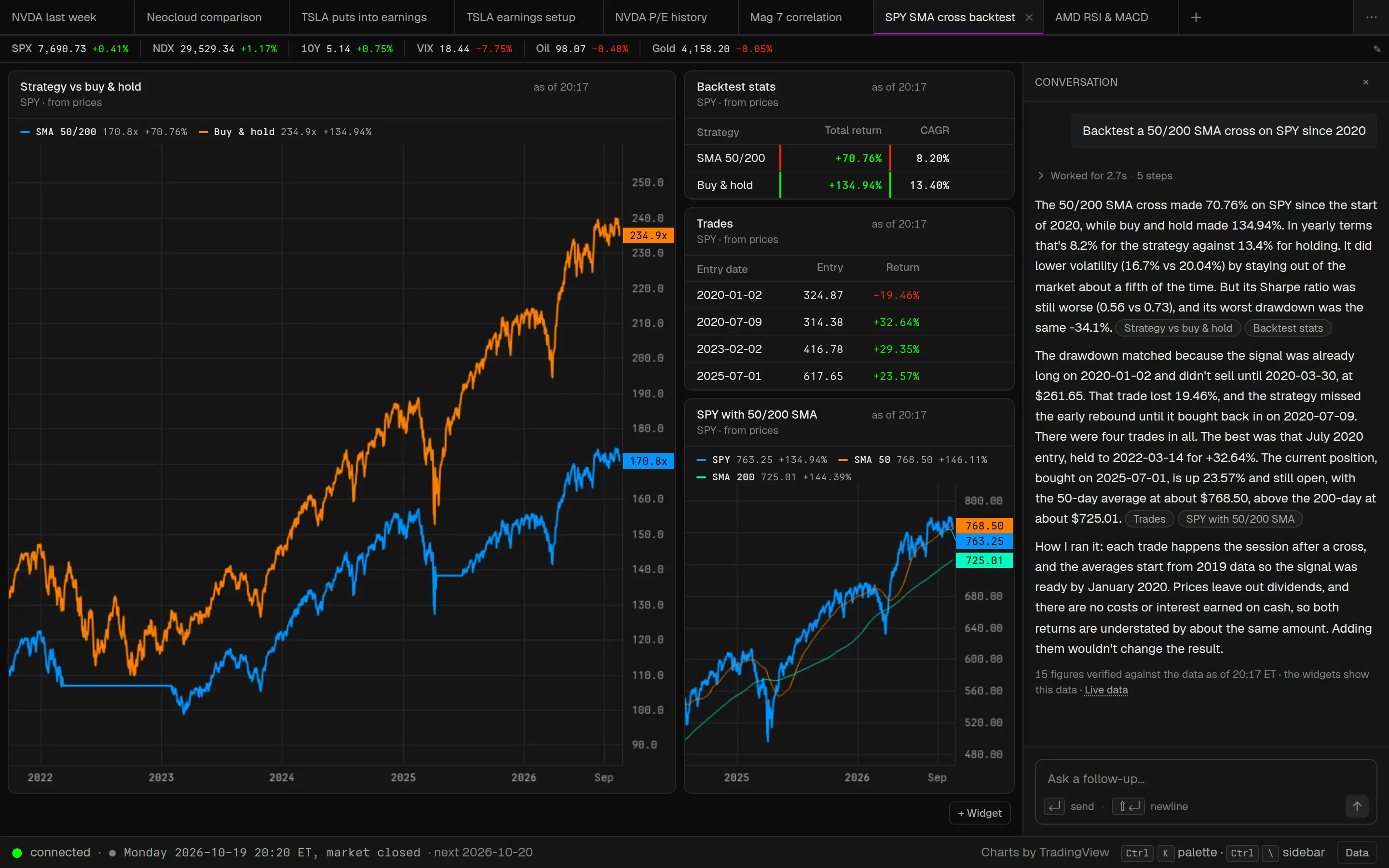This screenshot has width=1389, height=868.
Task: Toggle the SPY legend series in SMA chart
Action: 762,460
